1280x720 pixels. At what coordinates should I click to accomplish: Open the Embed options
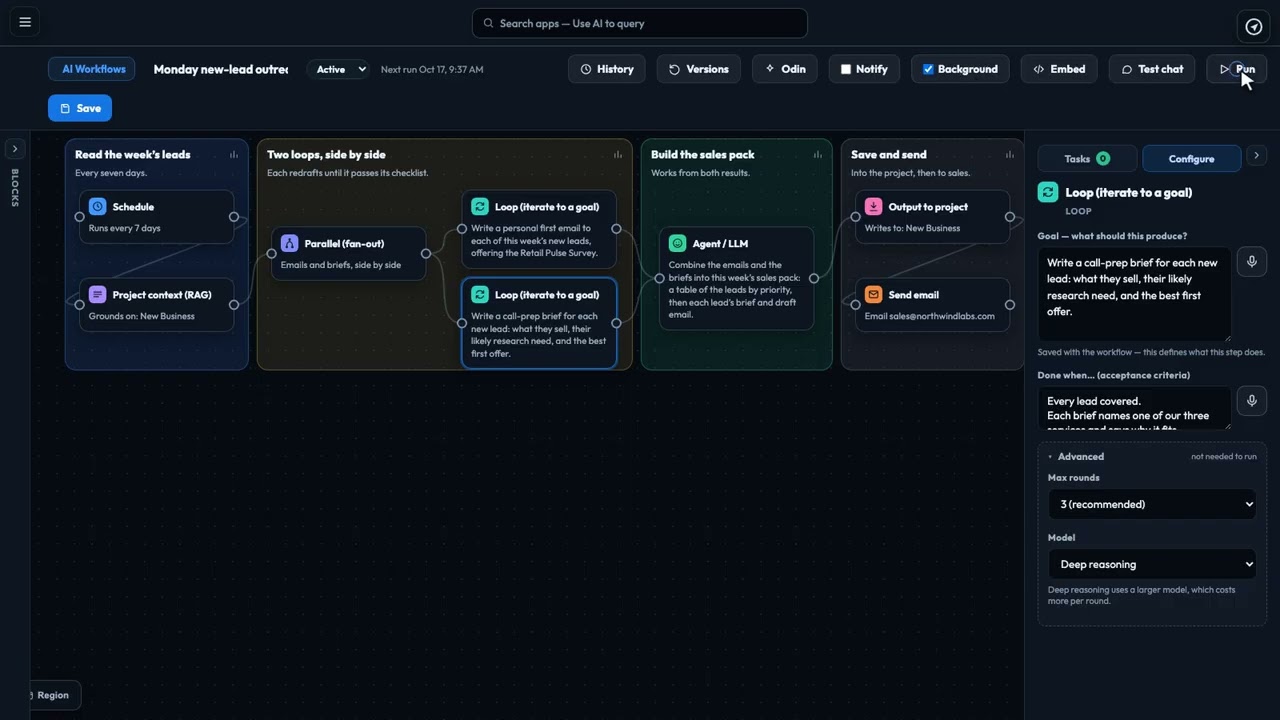[x=1059, y=69]
